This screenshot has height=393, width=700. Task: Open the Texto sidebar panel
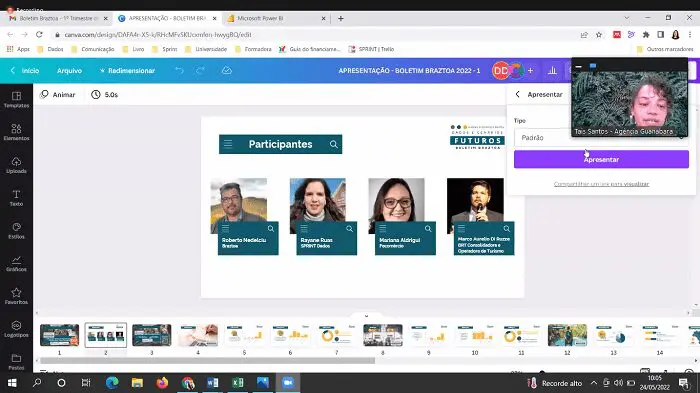coord(17,198)
